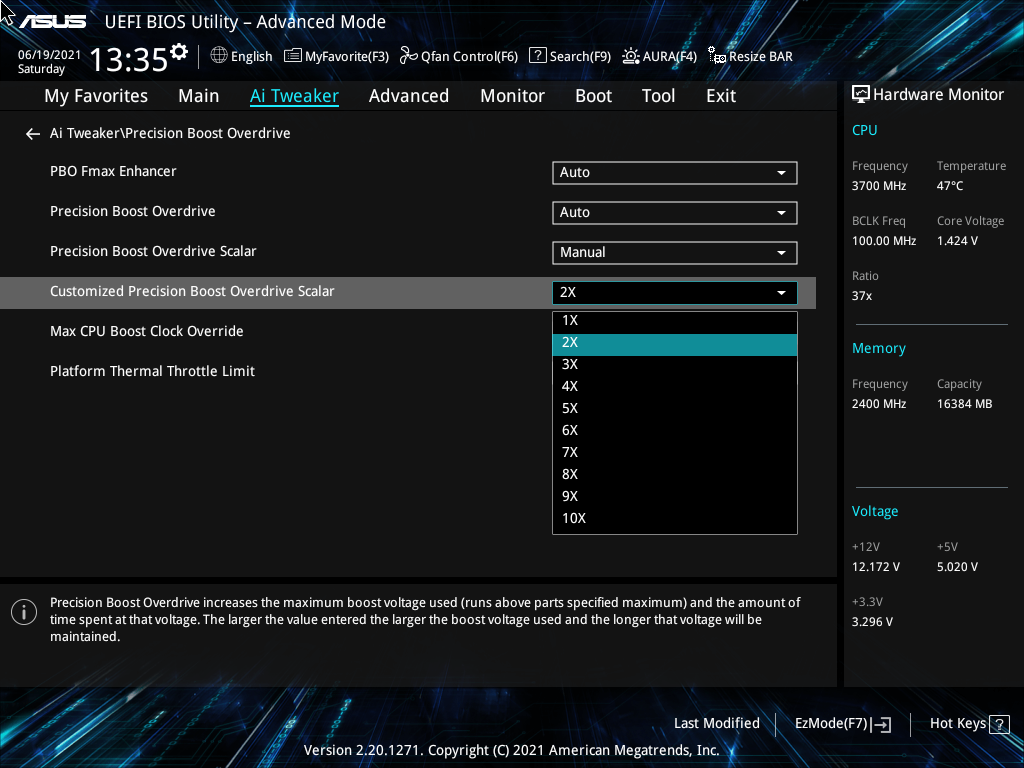Click the Last Modified button
1024x768 pixels.
[x=716, y=723]
